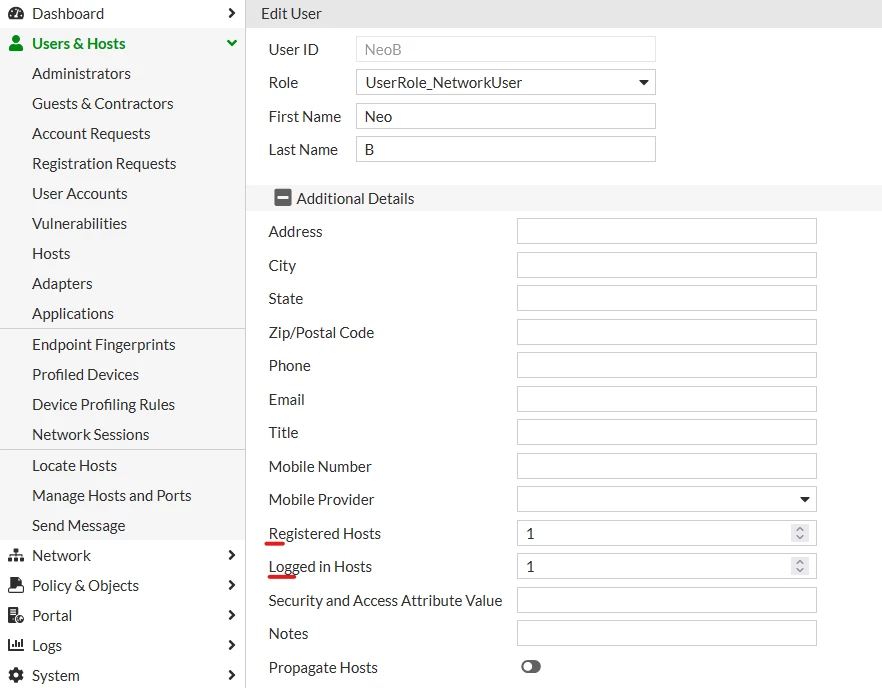Image resolution: width=882 pixels, height=688 pixels.
Task: Open Administrators page
Action: coord(81,74)
